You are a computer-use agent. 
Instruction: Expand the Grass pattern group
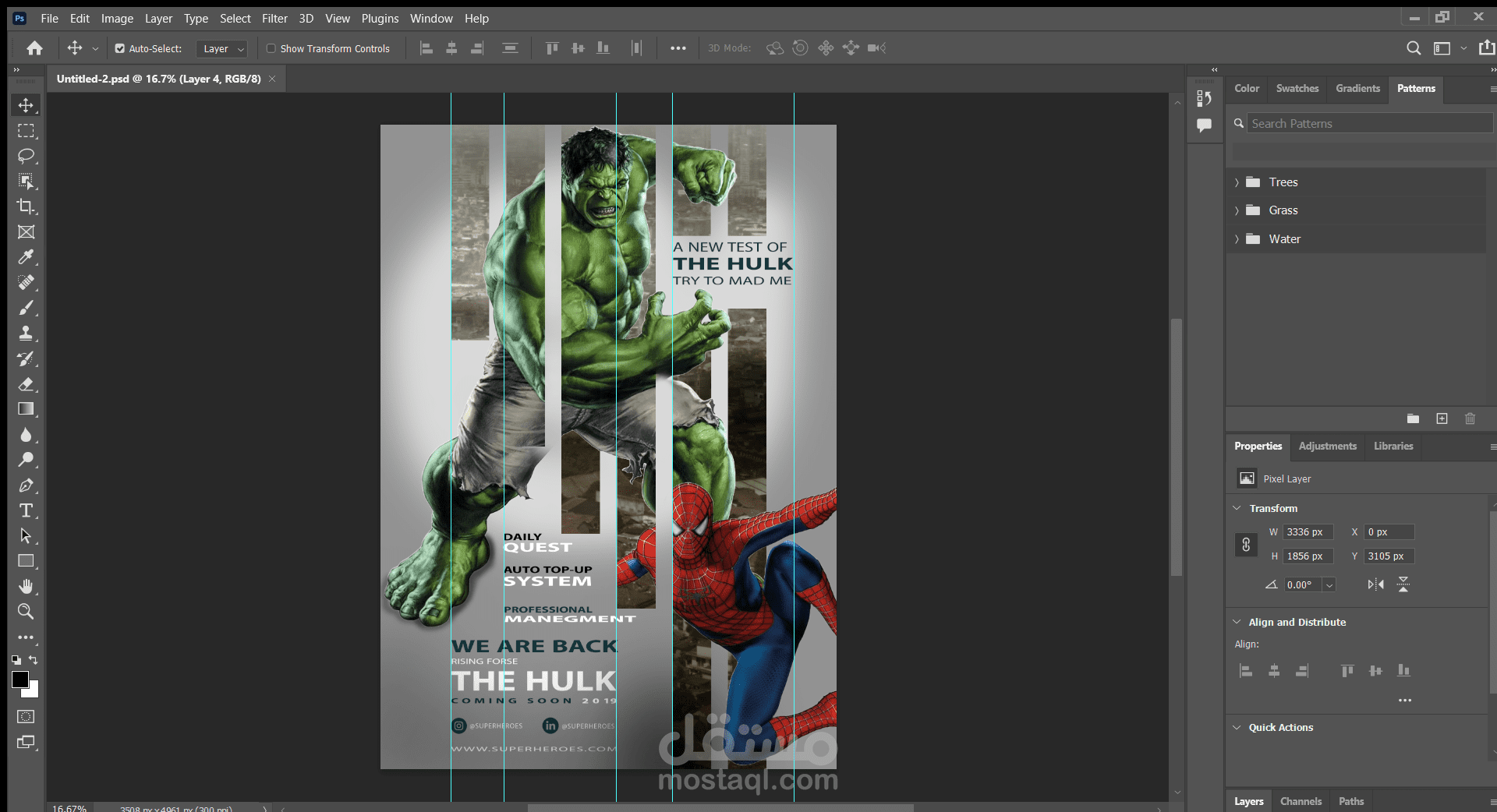[1237, 210]
